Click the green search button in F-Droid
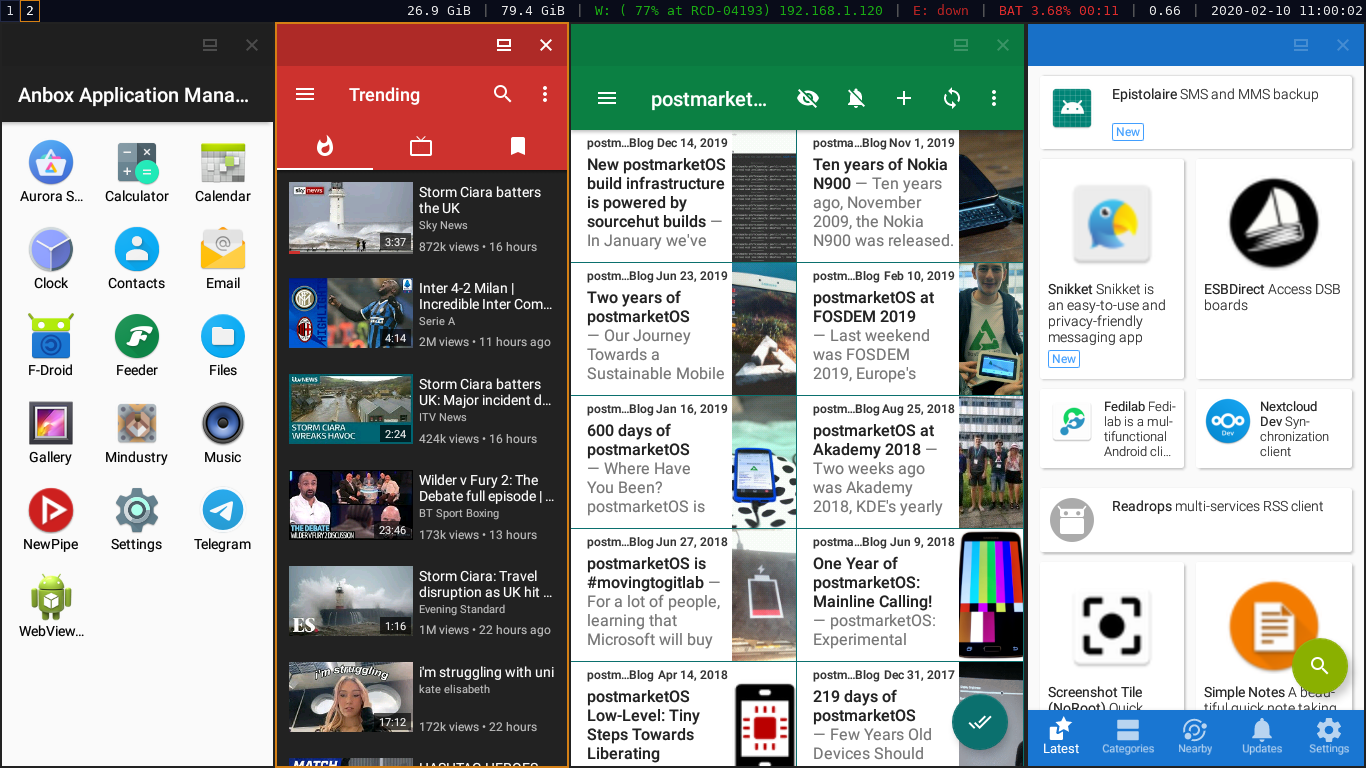1366x768 pixels. [x=1319, y=666]
